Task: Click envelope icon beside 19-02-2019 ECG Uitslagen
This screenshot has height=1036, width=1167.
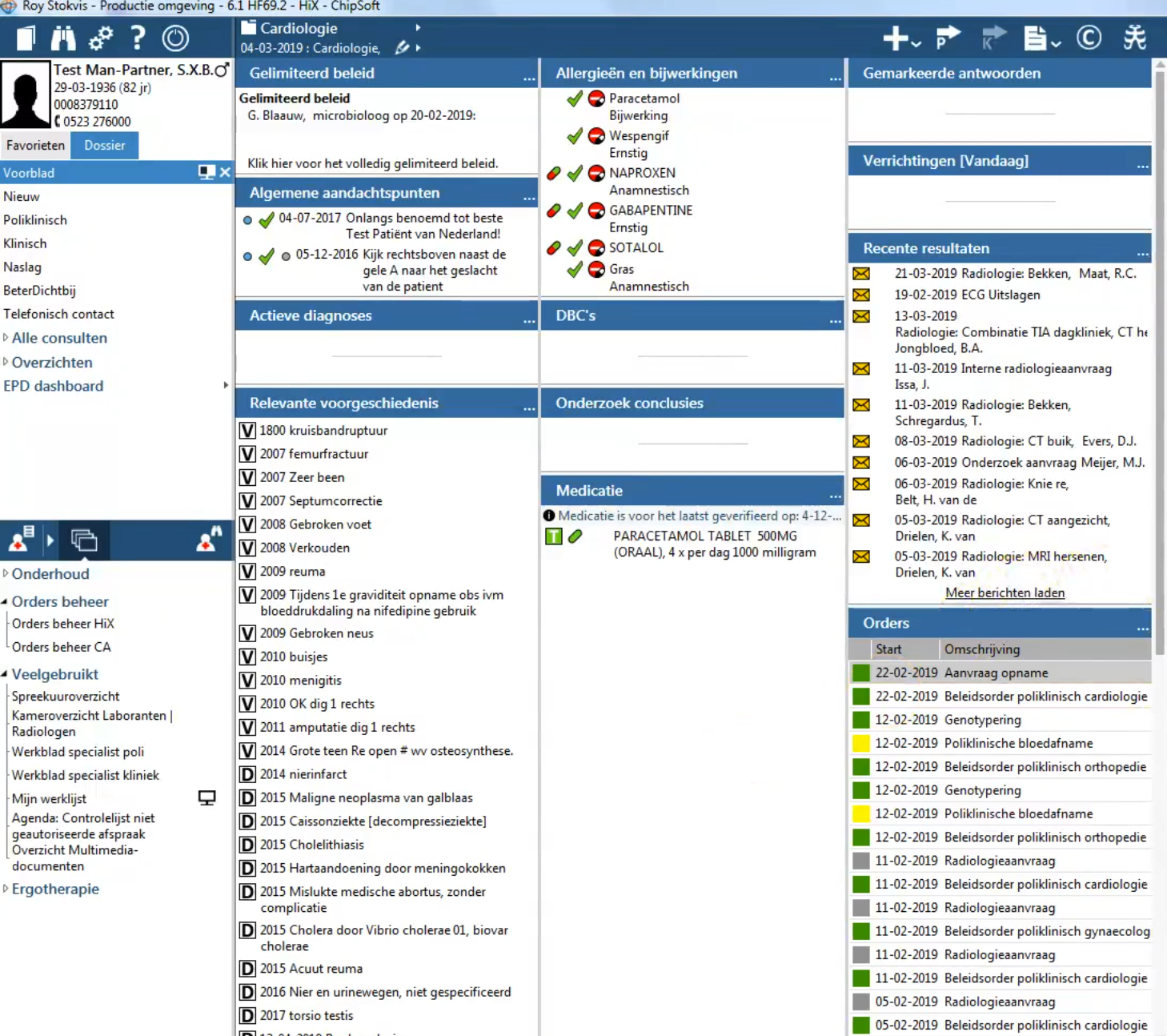Action: (x=861, y=295)
